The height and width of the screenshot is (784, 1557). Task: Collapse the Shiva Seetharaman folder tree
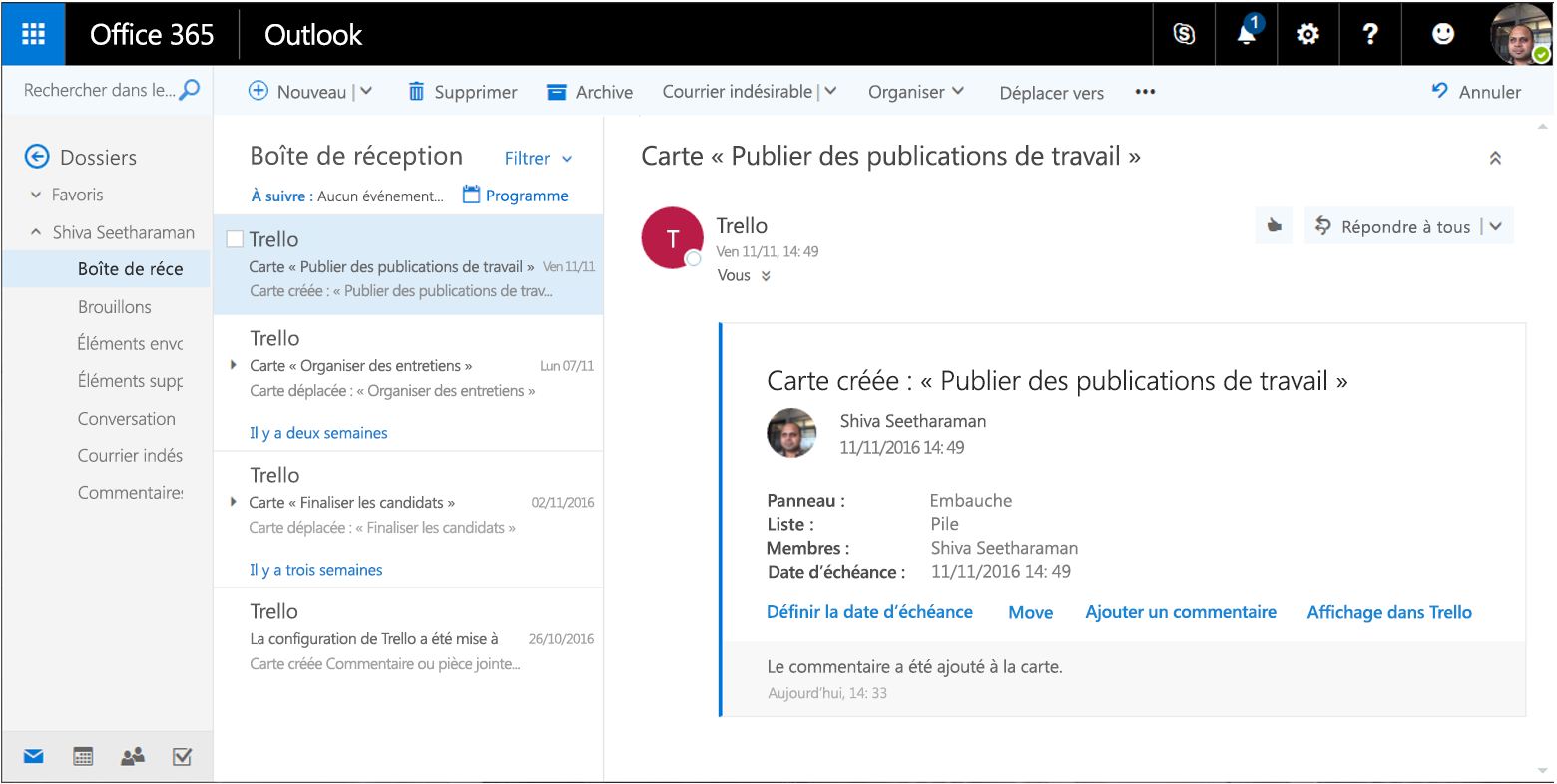coord(36,232)
